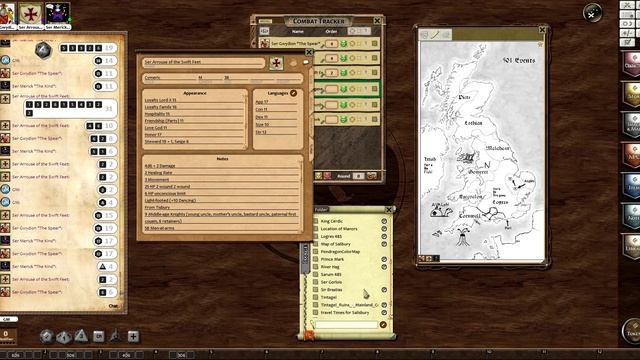
Task: Click green friend icon on highlighted active row
Action: (x=344, y=89)
